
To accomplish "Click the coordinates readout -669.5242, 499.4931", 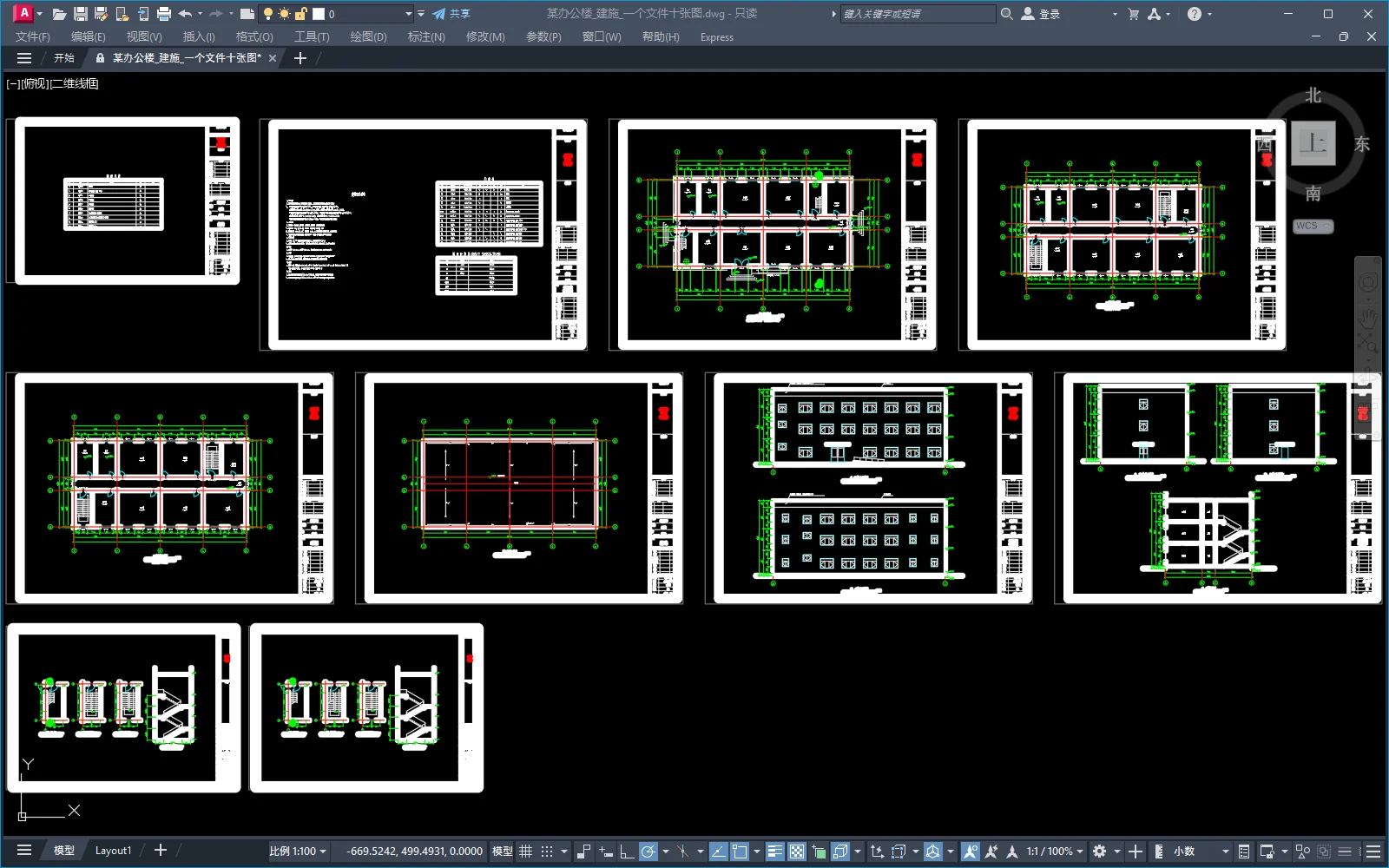I will (x=414, y=852).
